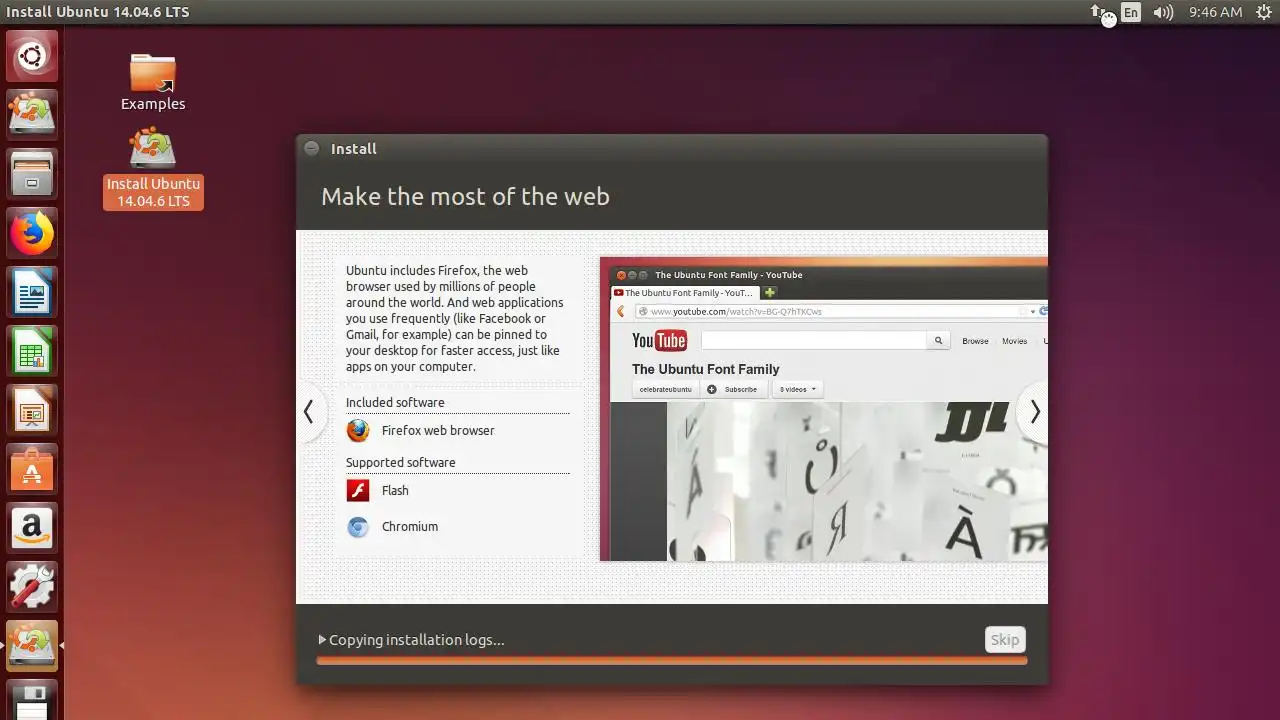The width and height of the screenshot is (1280, 720).
Task: Open the sound volume indicator
Action: (1163, 12)
